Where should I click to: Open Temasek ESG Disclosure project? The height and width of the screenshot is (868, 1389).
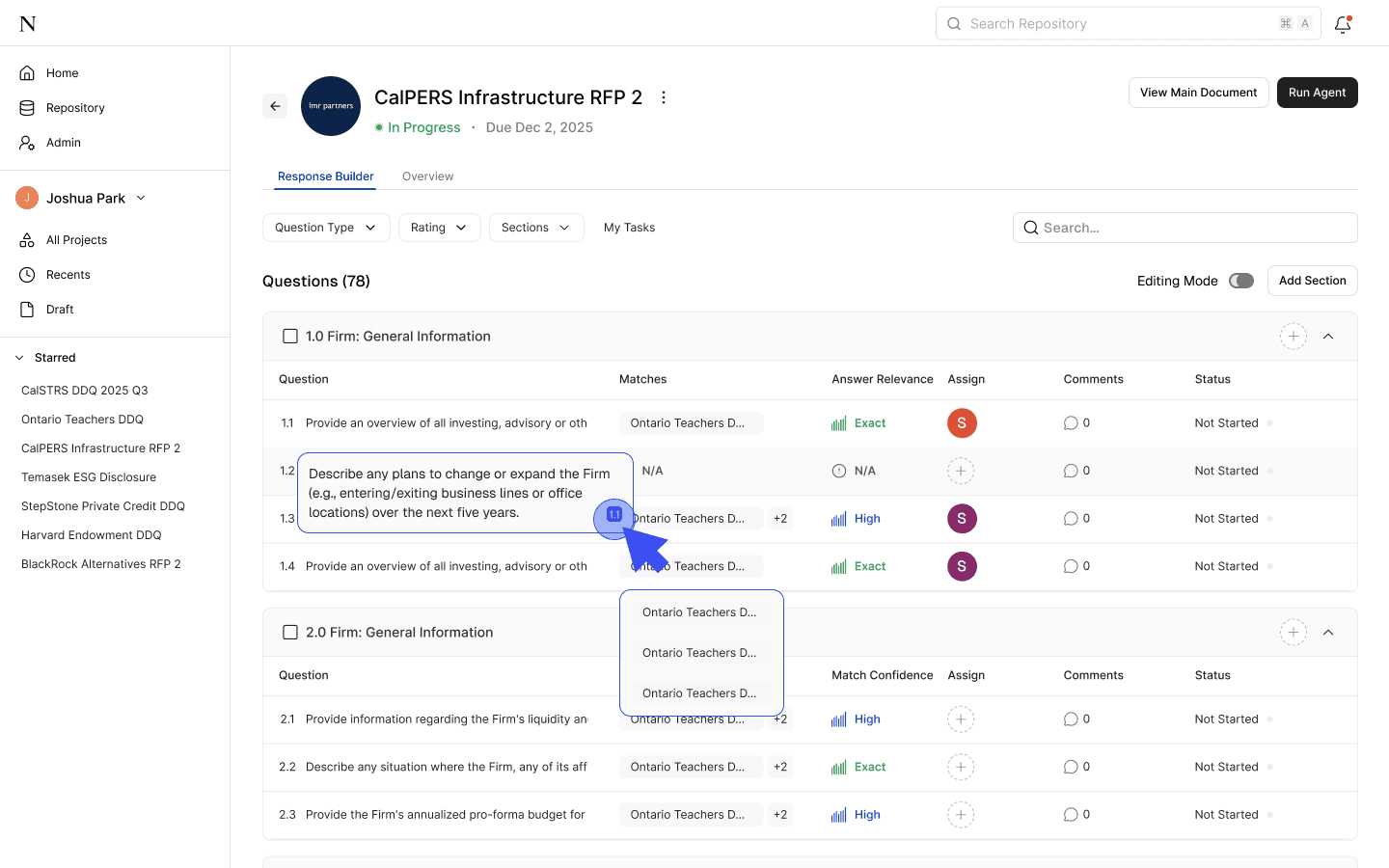pos(89,477)
